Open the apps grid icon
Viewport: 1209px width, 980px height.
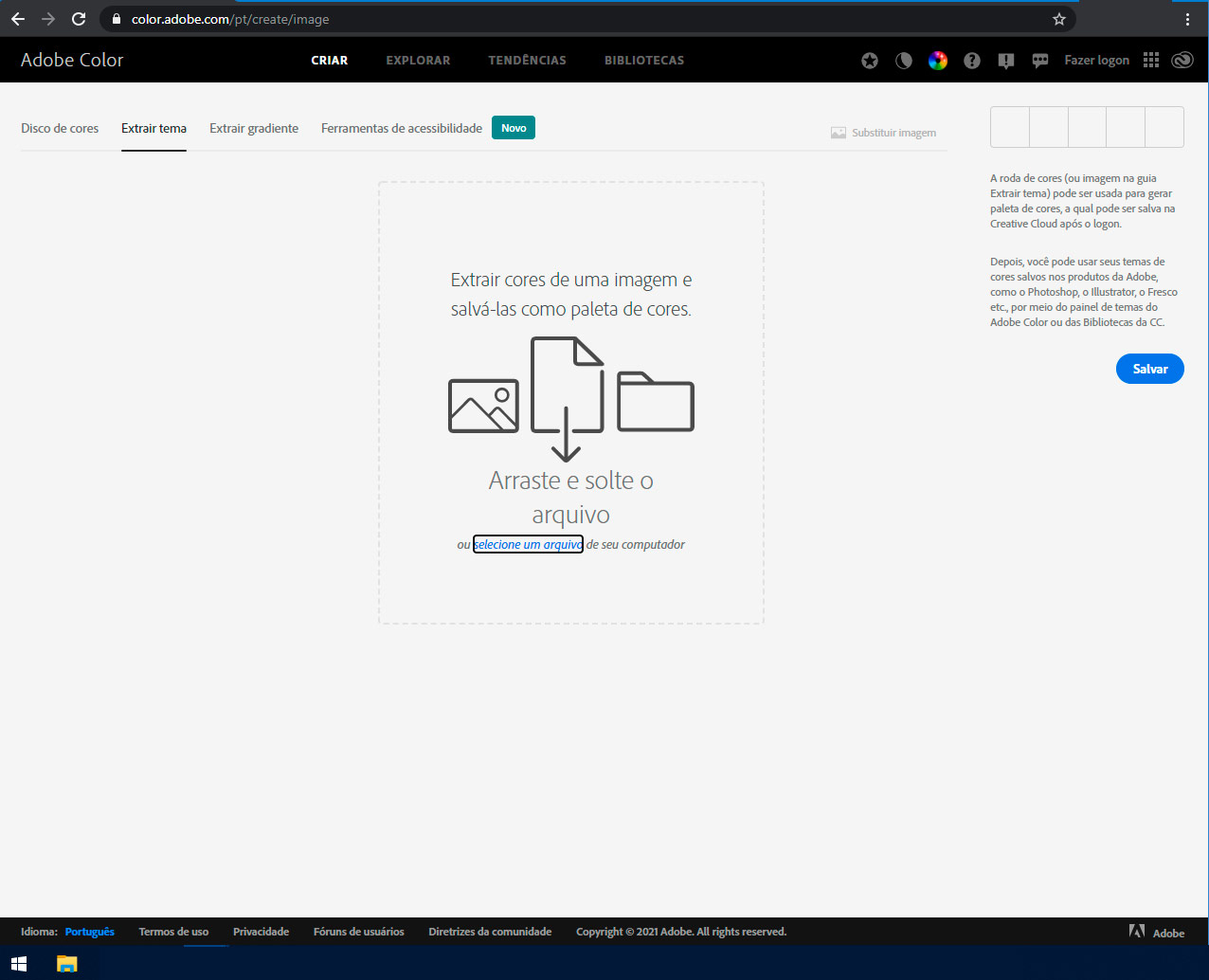pos(1151,60)
